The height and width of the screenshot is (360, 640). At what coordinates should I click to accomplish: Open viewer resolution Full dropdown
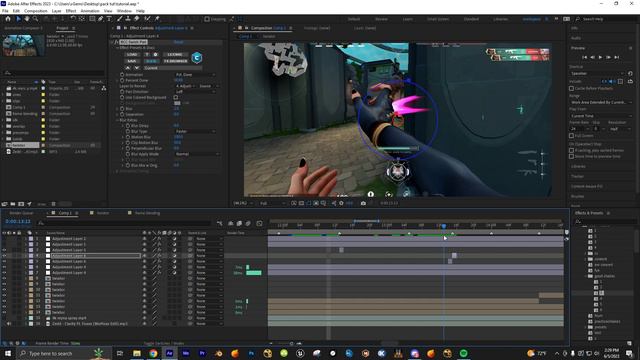[272, 203]
